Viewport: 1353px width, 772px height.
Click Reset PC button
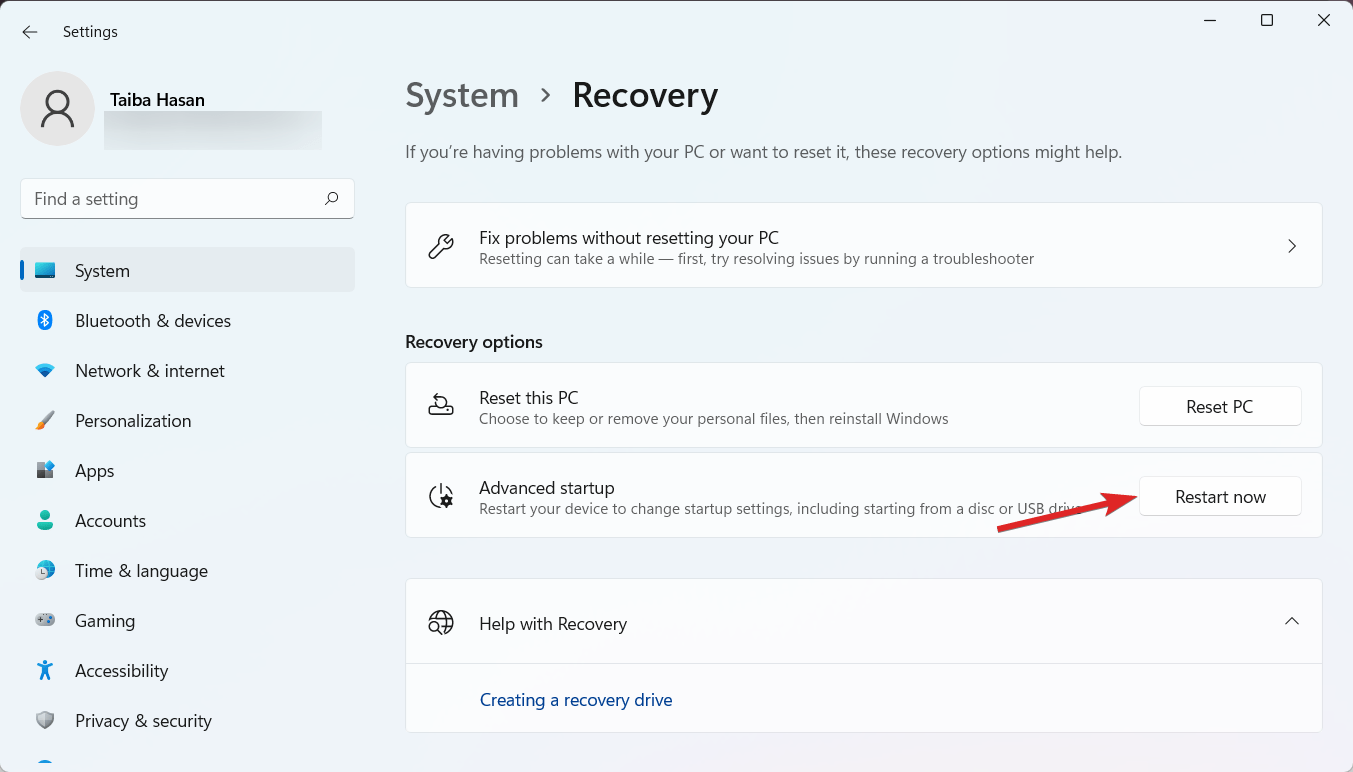click(x=1220, y=406)
